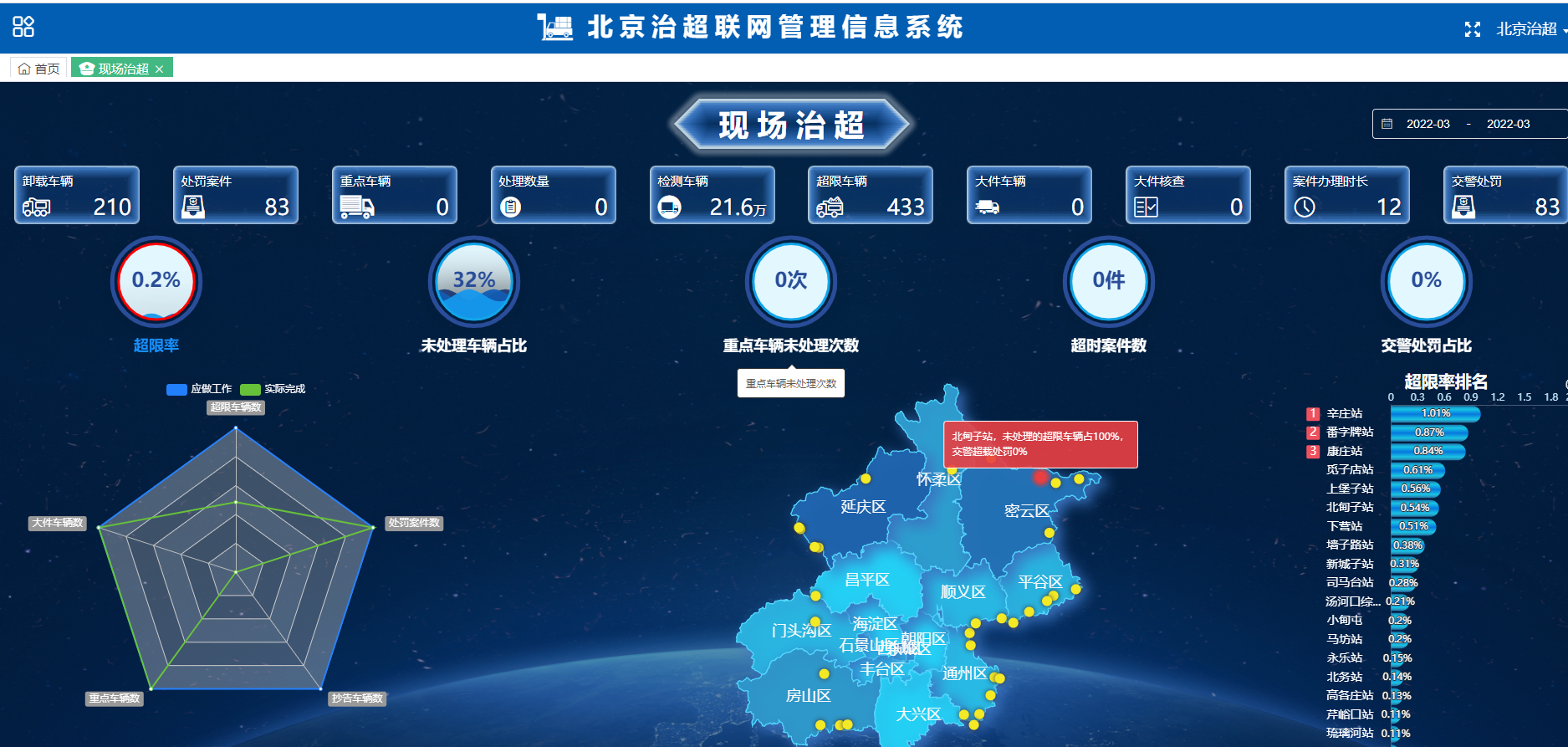
Task: Click the 卸载车辆 truck icon
Action: pyautogui.click(x=37, y=207)
